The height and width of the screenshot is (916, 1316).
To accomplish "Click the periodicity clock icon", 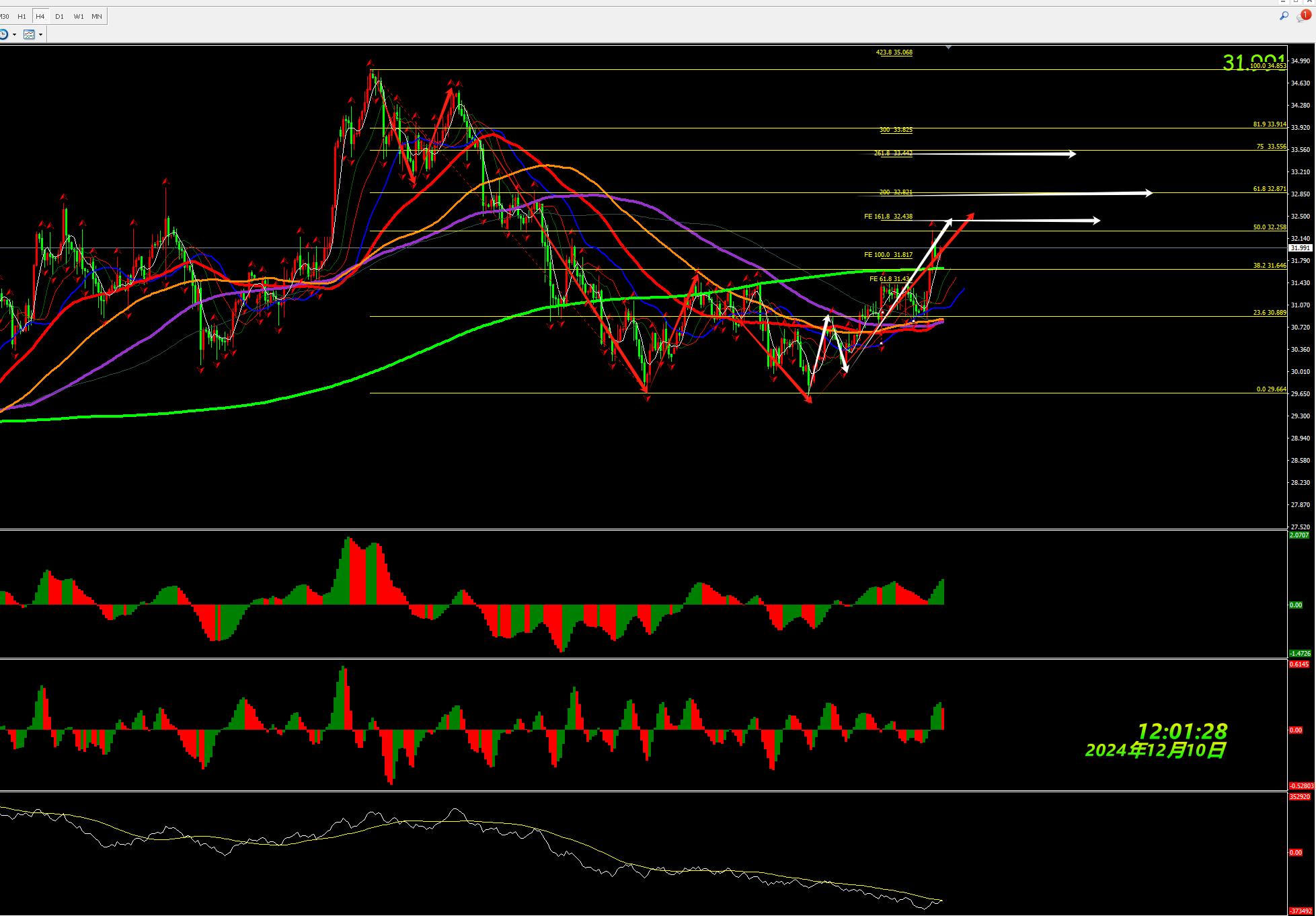I will coord(4,34).
